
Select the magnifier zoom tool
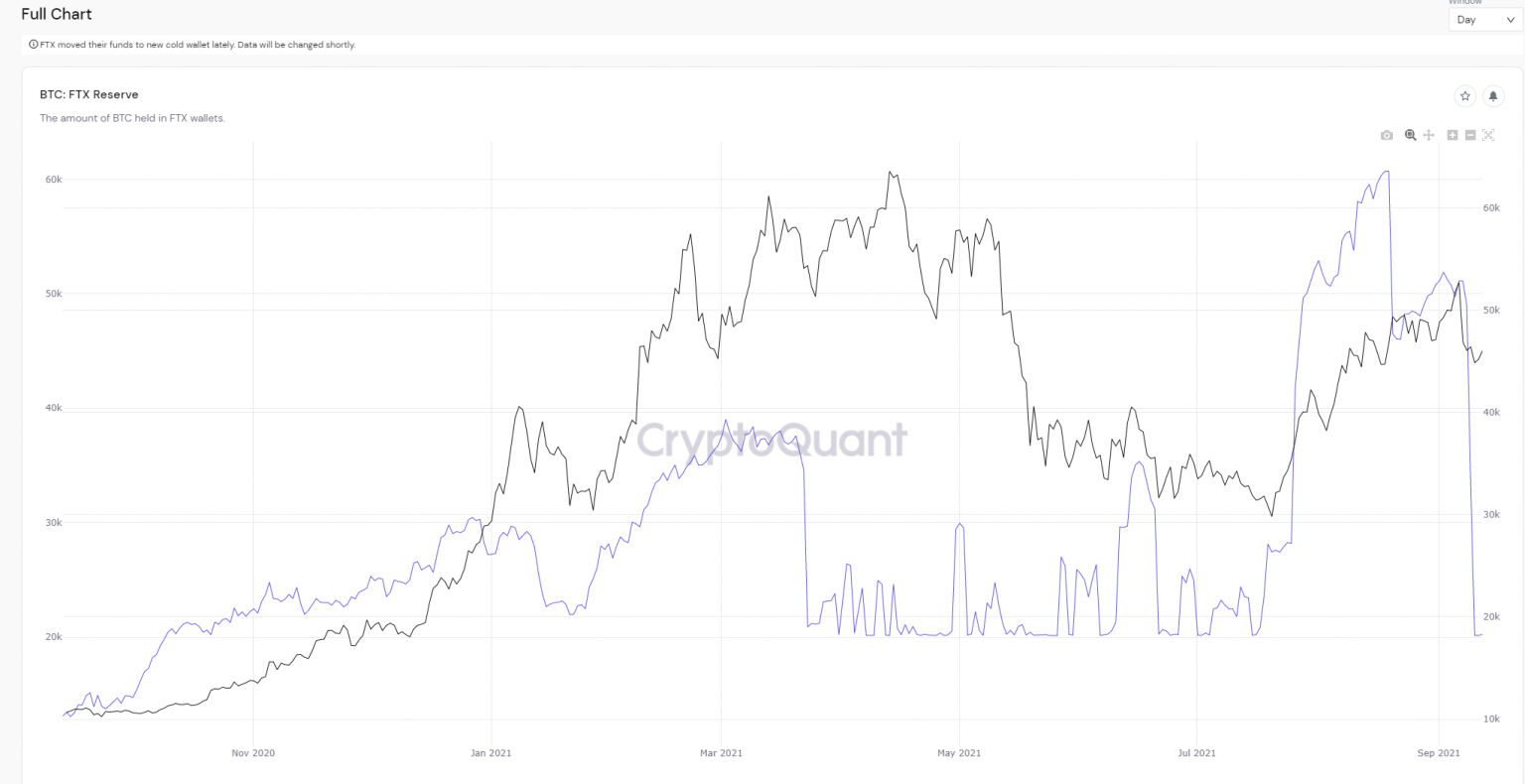1411,135
